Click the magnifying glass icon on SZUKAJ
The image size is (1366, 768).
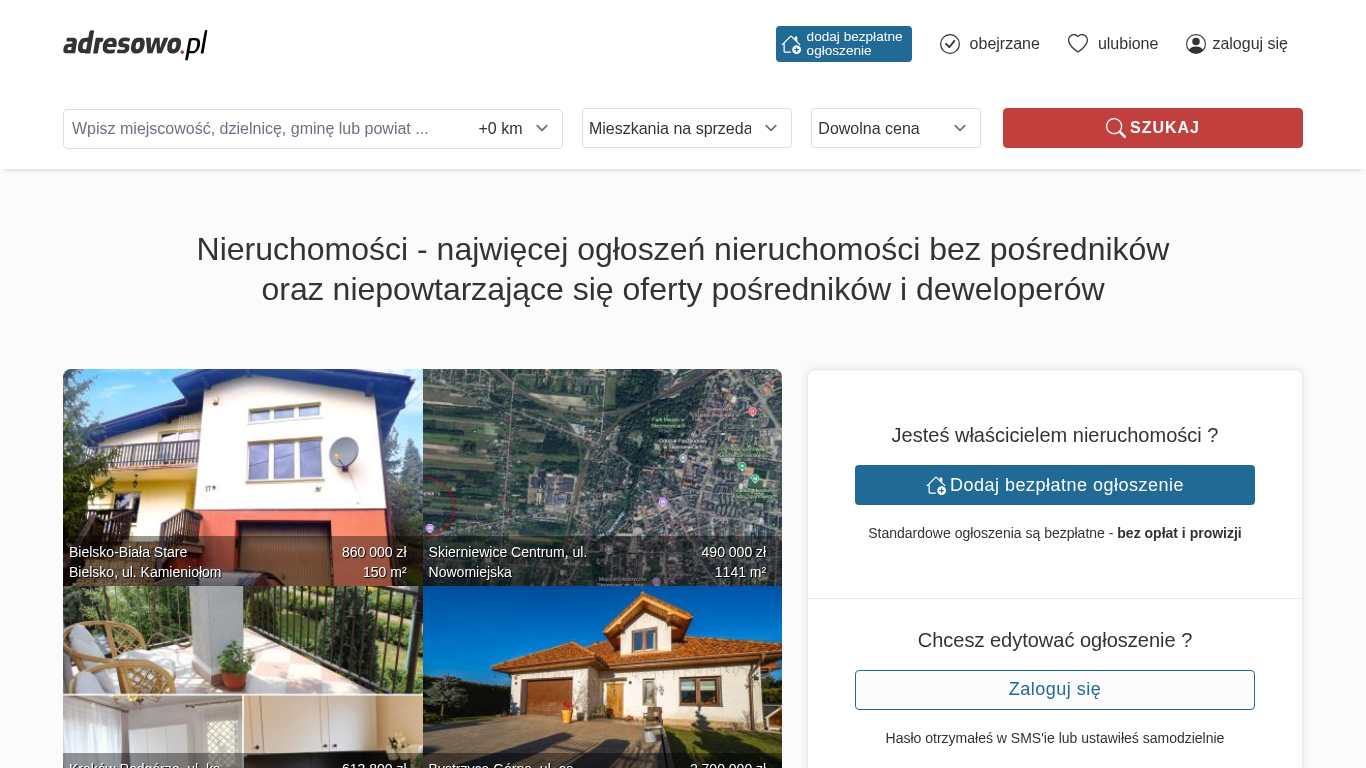pyautogui.click(x=1115, y=128)
